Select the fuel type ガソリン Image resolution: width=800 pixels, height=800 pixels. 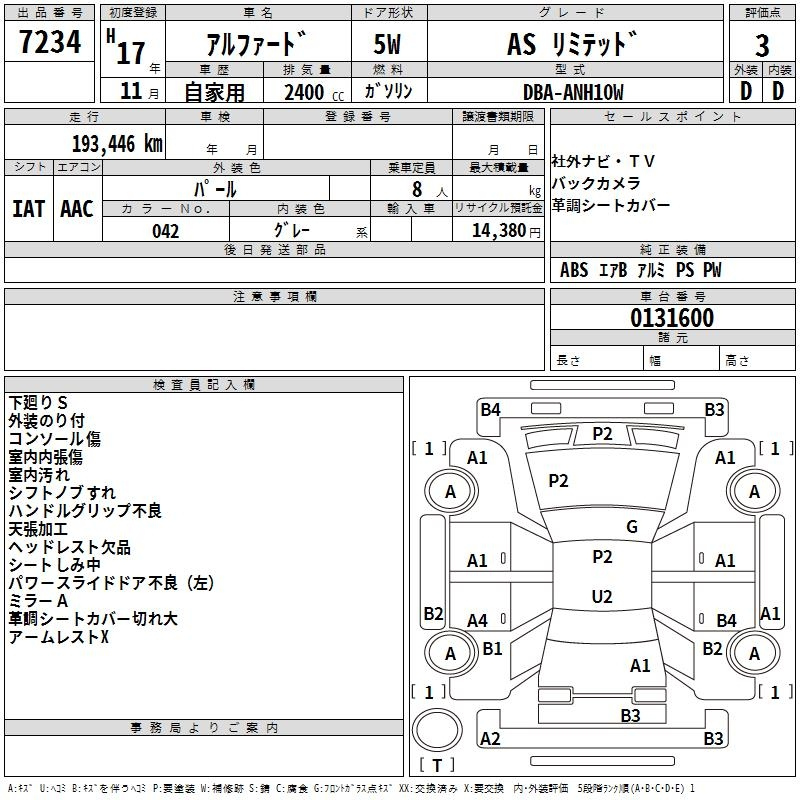388,91
